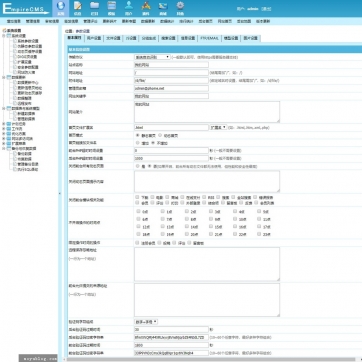Click the page icon for DIGG顶设置 tree item
This screenshot has width=362, height=362.
pos(15,57)
